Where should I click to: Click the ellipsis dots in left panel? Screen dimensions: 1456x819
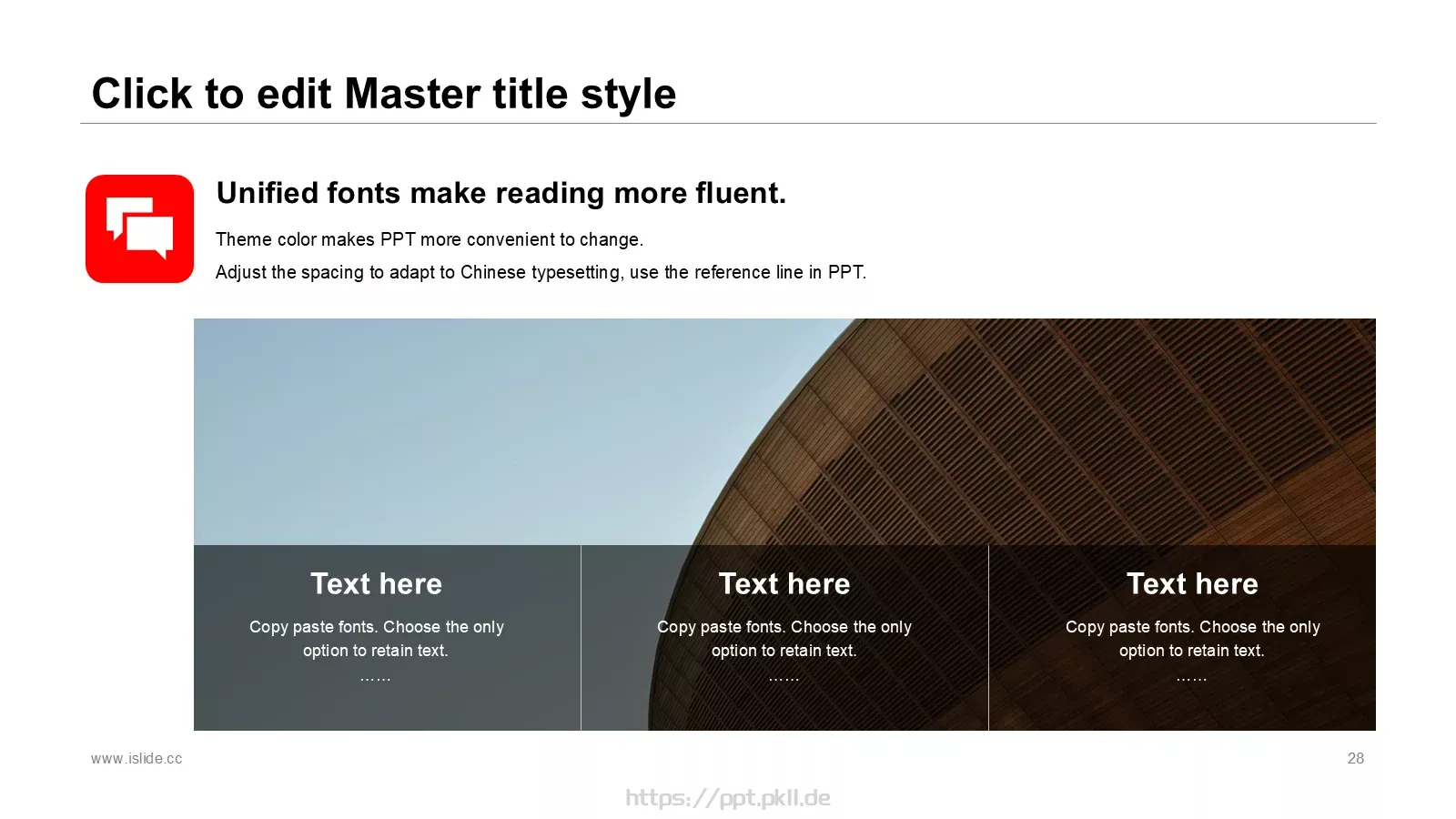tap(376, 679)
